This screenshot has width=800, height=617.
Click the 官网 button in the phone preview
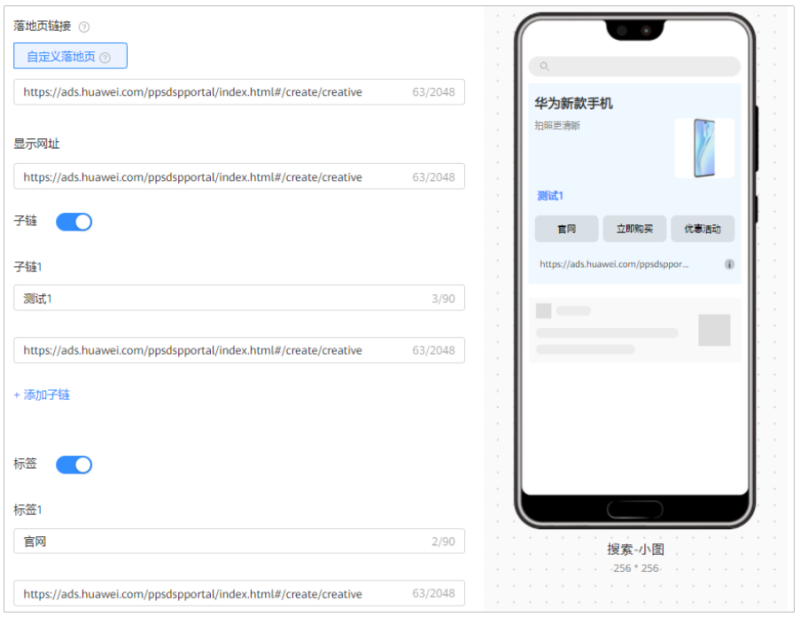coord(566,228)
